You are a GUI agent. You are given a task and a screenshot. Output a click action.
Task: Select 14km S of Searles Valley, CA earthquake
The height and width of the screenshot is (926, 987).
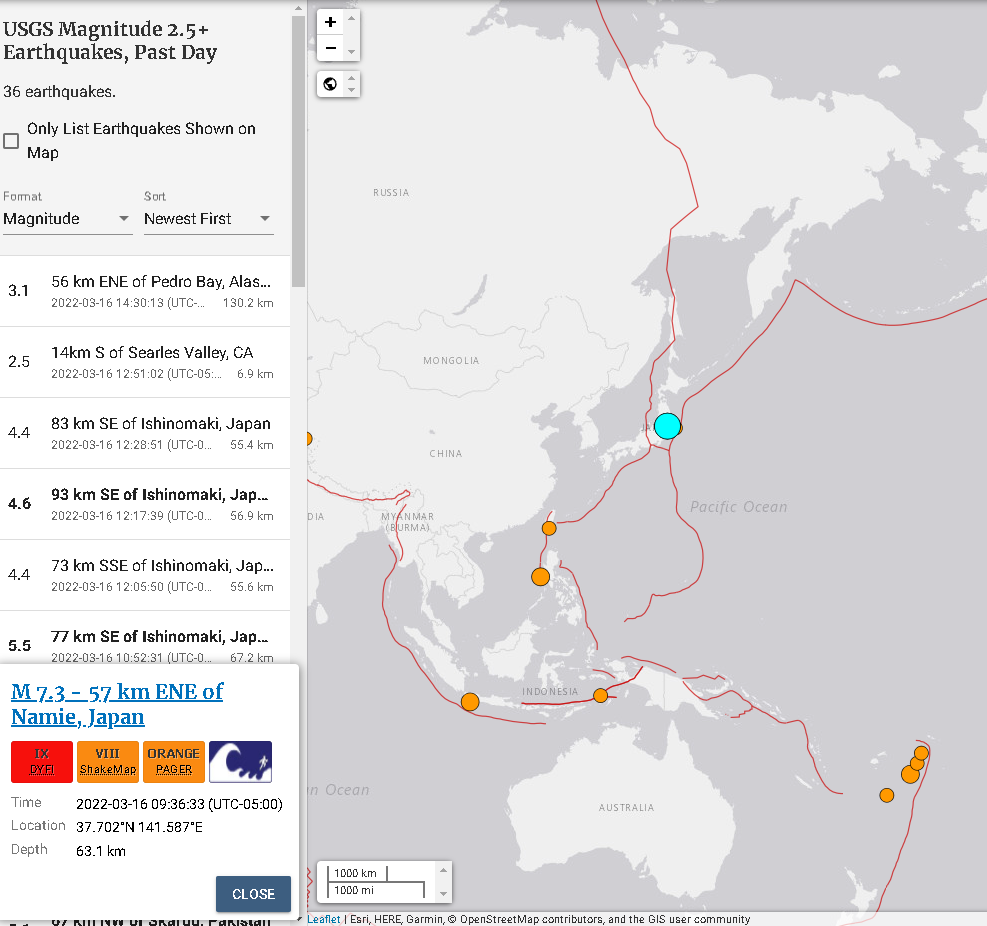coord(145,362)
